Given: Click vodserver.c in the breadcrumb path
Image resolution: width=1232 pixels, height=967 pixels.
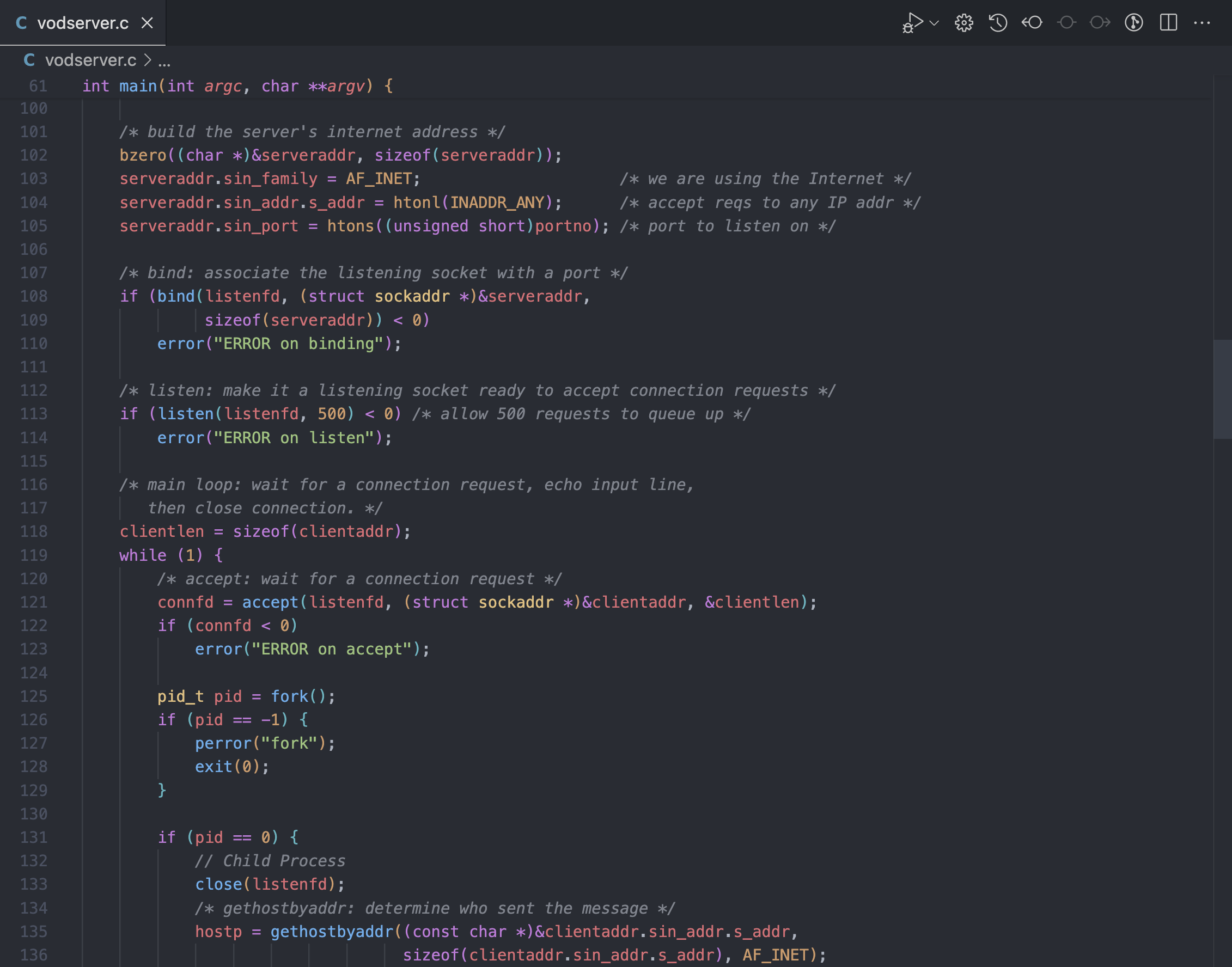Looking at the screenshot, I should 90,60.
